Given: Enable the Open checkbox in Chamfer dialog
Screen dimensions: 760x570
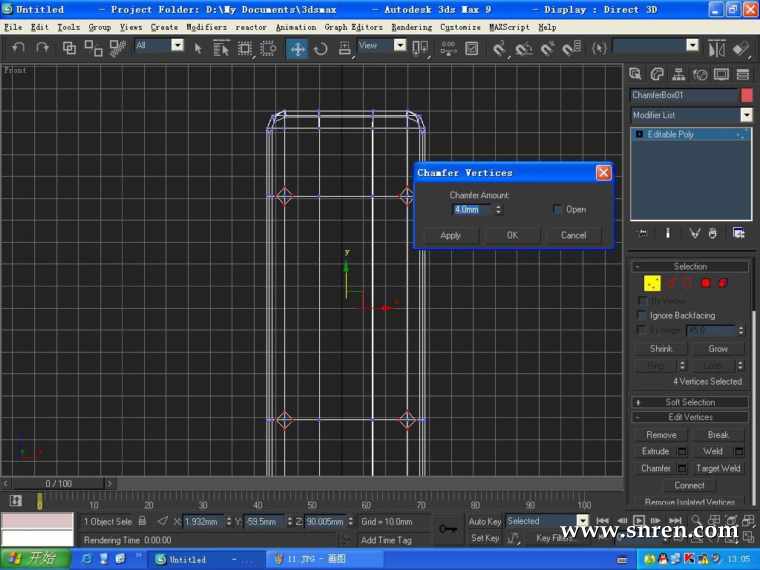Looking at the screenshot, I should [x=558, y=209].
